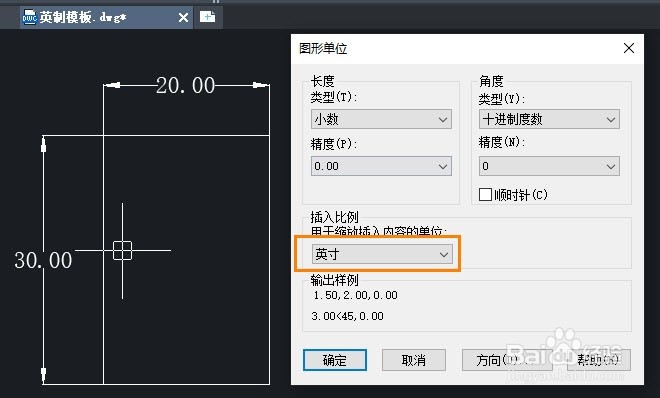This screenshot has height=398, width=660.
Task: Switch to the 英制模板.dwg drawing tab
Action: click(106, 17)
